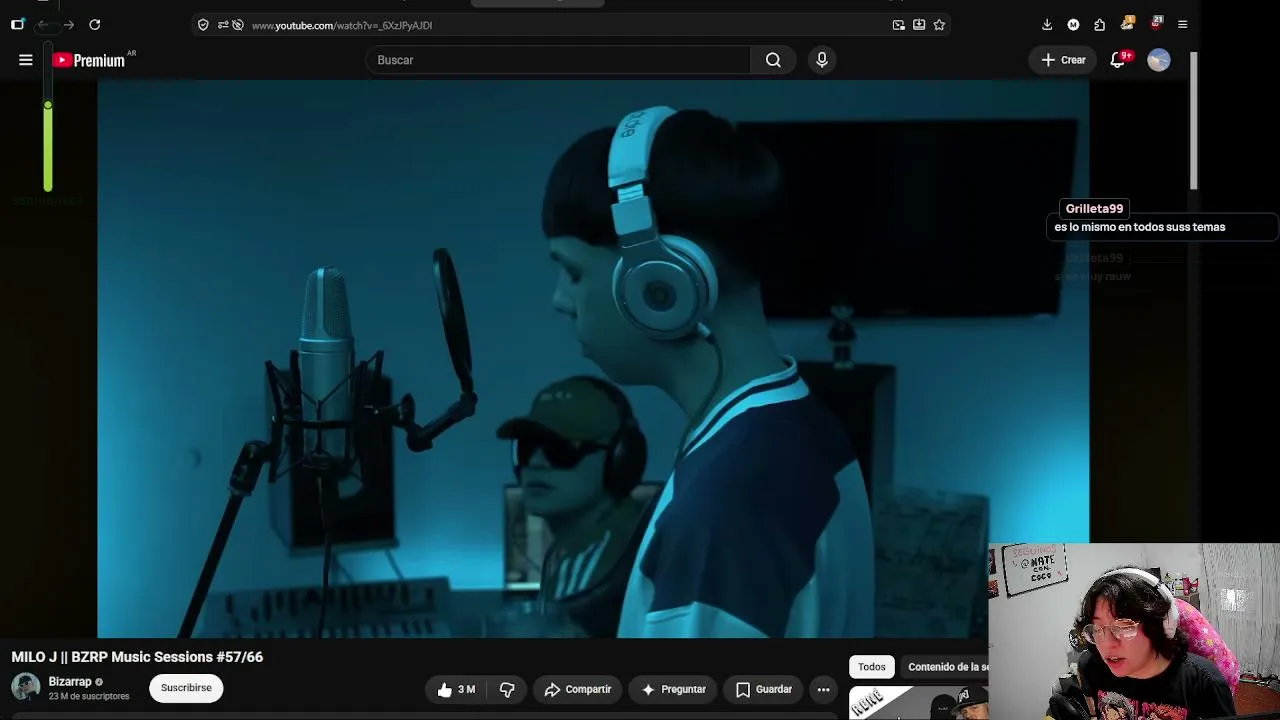Open more actions ellipsis under video
The width and height of the screenshot is (1280, 720).
pos(823,689)
